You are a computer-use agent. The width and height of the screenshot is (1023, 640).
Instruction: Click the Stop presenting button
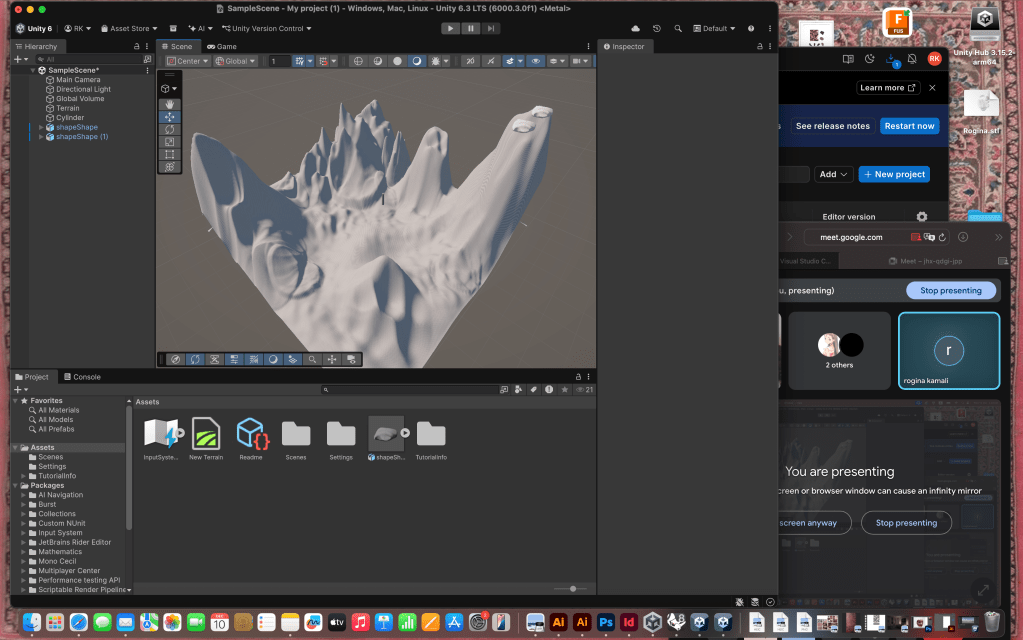(x=951, y=290)
